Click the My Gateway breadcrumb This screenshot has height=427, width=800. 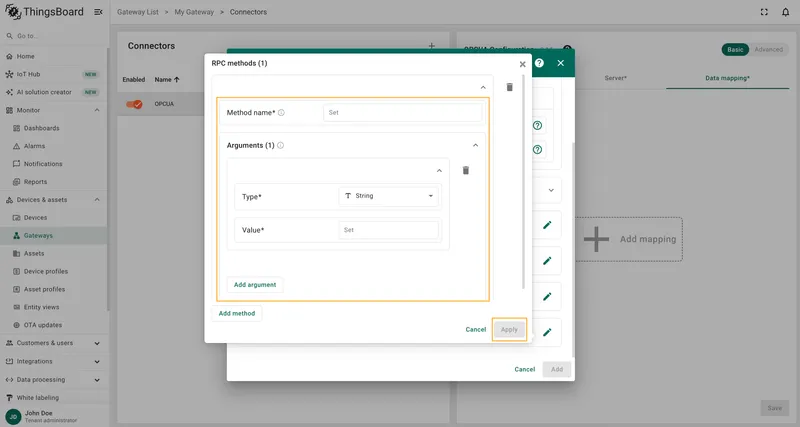tap(194, 12)
